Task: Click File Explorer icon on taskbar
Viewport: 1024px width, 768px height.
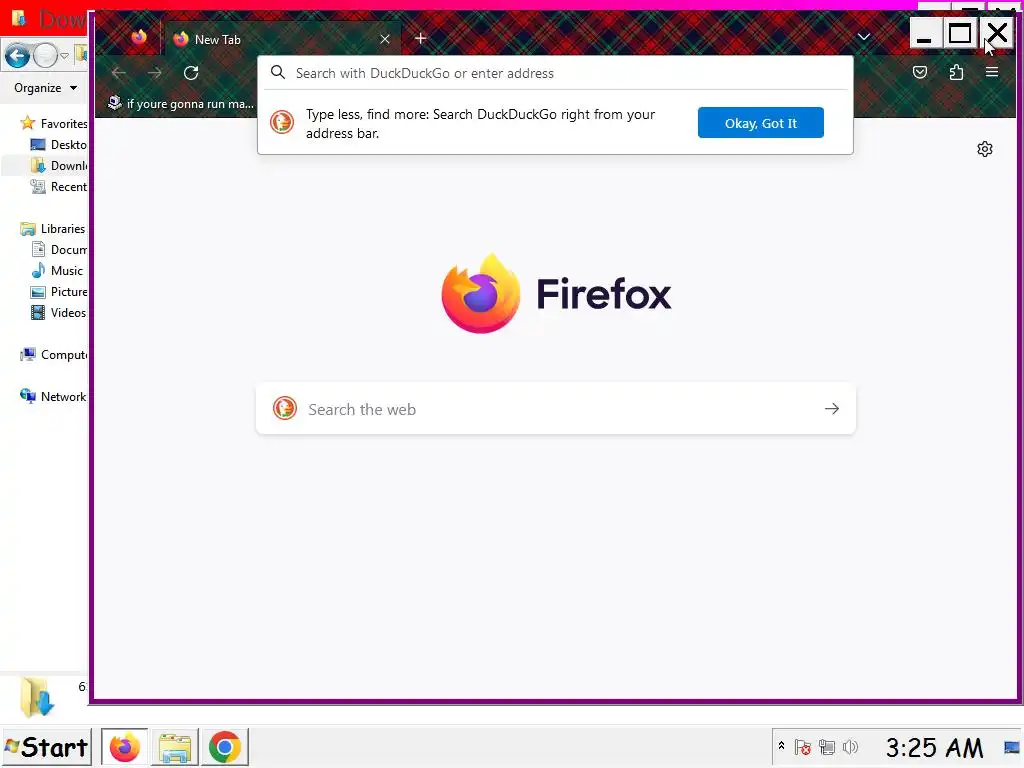Action: (x=174, y=747)
